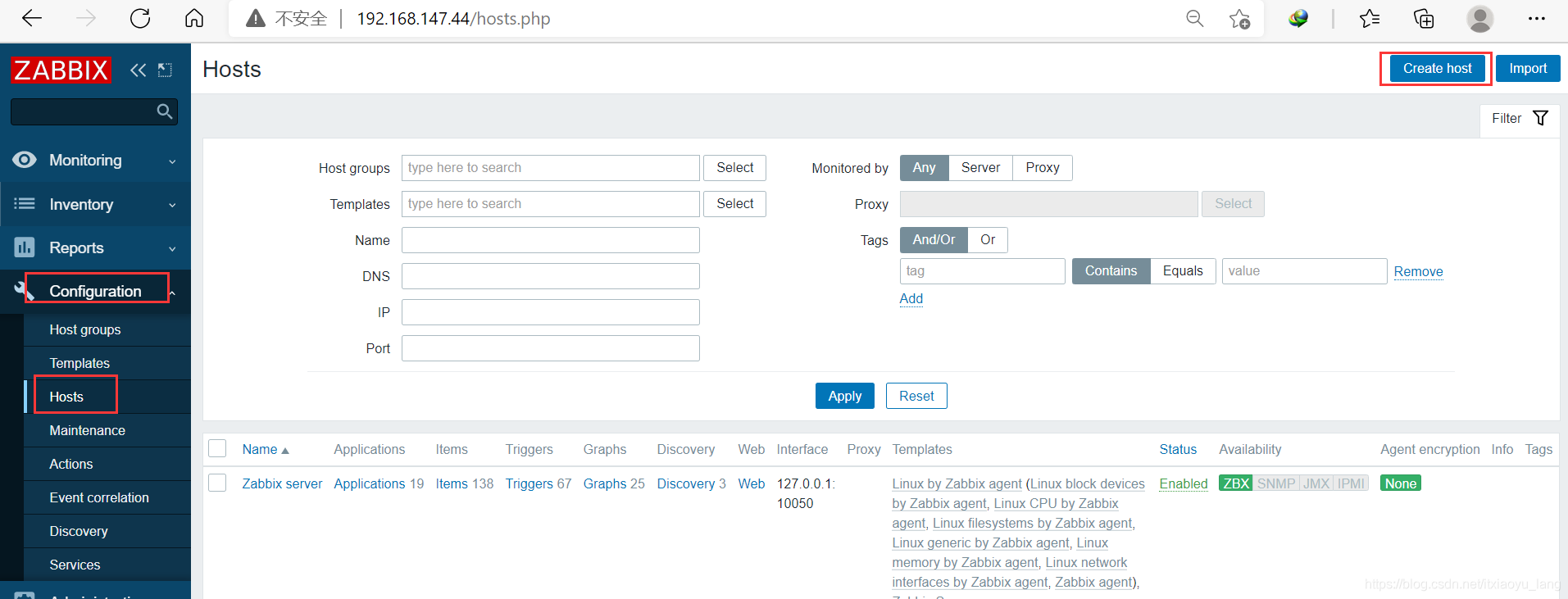1568x599 pixels.
Task: Collapse the Configuration menu chevron
Action: (x=173, y=292)
